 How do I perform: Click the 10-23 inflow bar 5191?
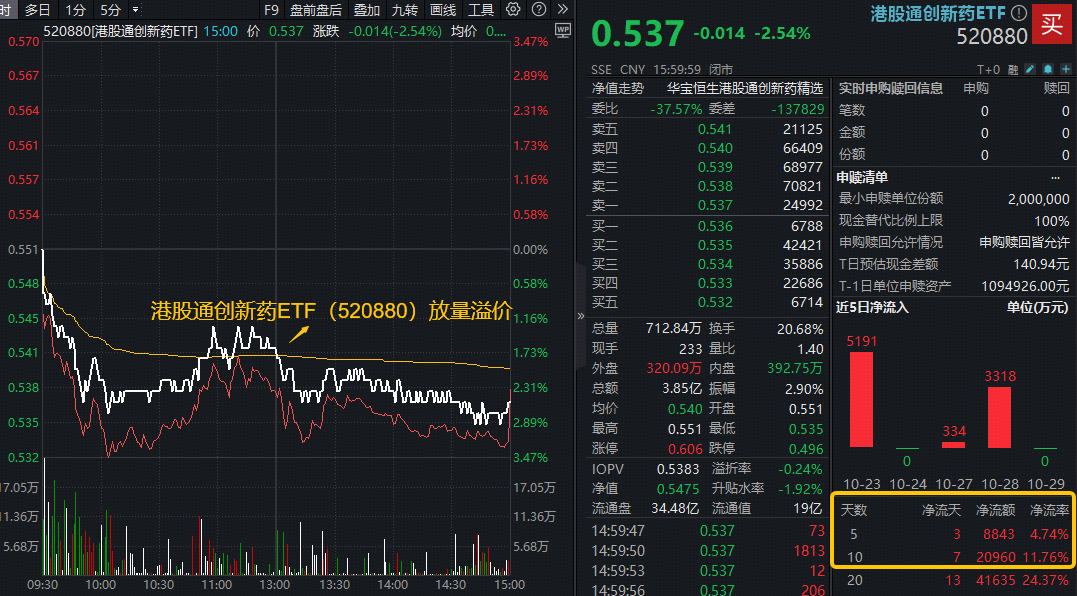(861, 400)
